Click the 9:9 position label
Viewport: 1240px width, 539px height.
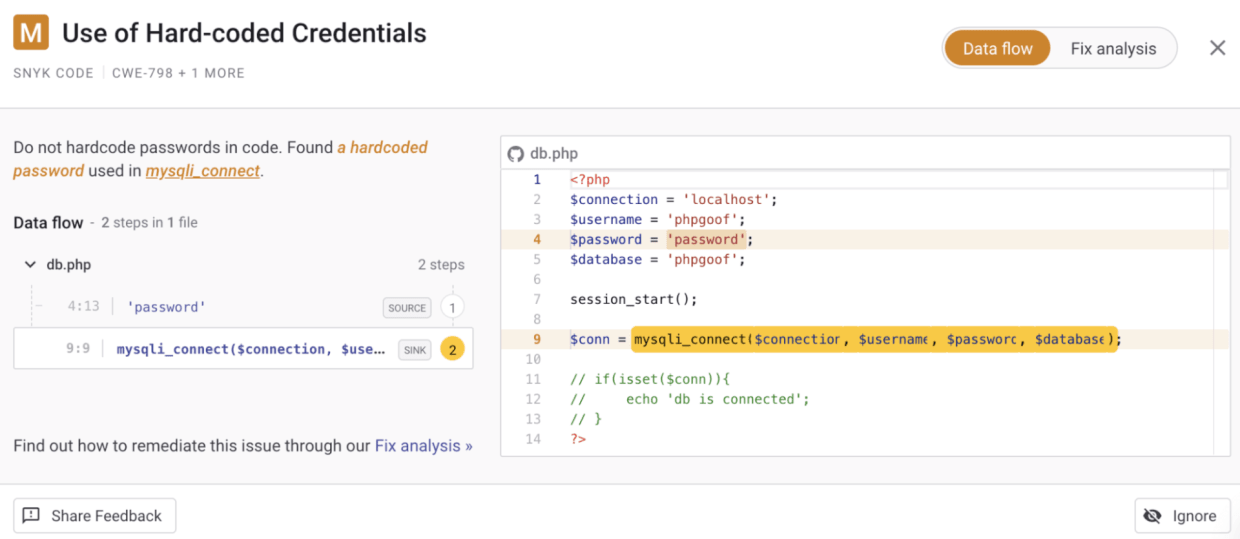78,349
